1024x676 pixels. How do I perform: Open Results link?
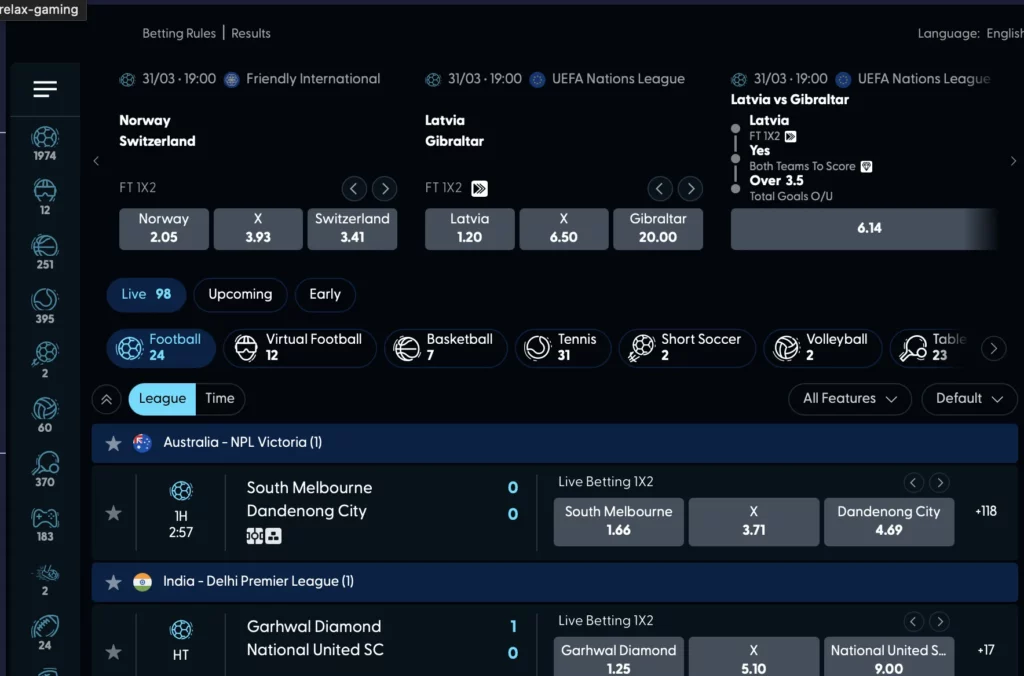[x=251, y=33]
